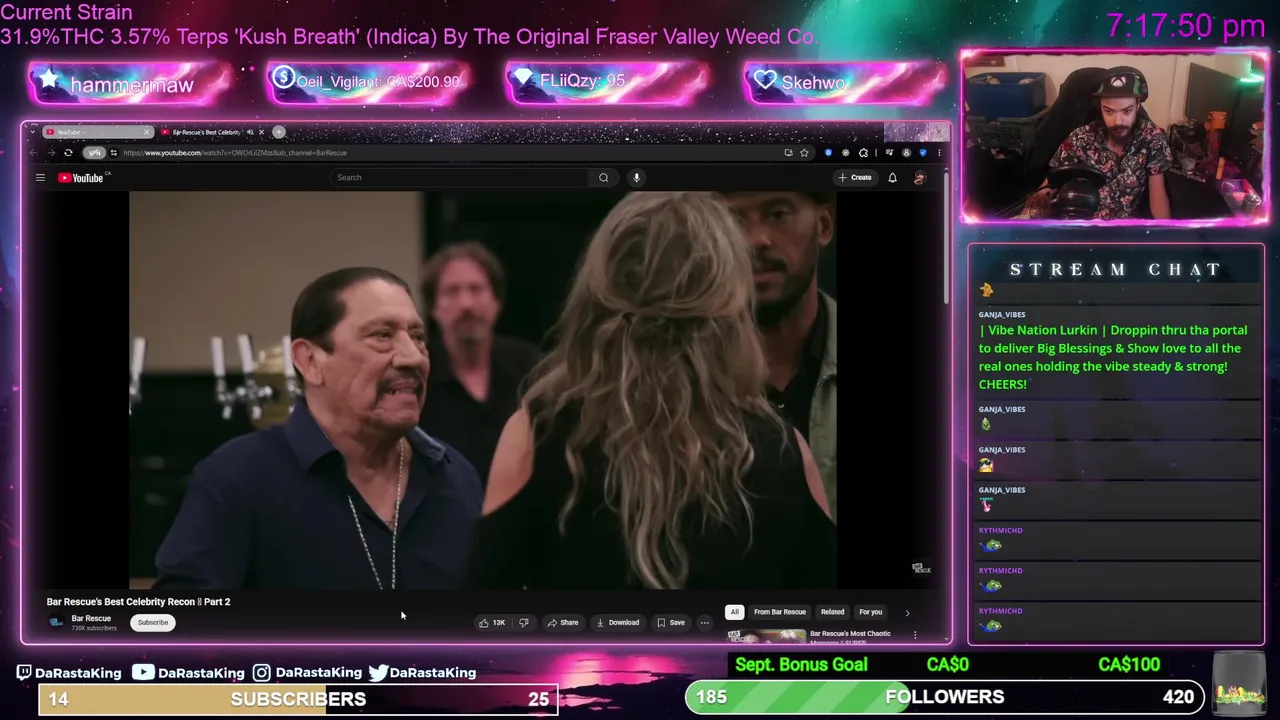1280x720 pixels.
Task: Click the GANJA_VIBES Vibe Nation Lurkin message
Action: [x=1113, y=357]
